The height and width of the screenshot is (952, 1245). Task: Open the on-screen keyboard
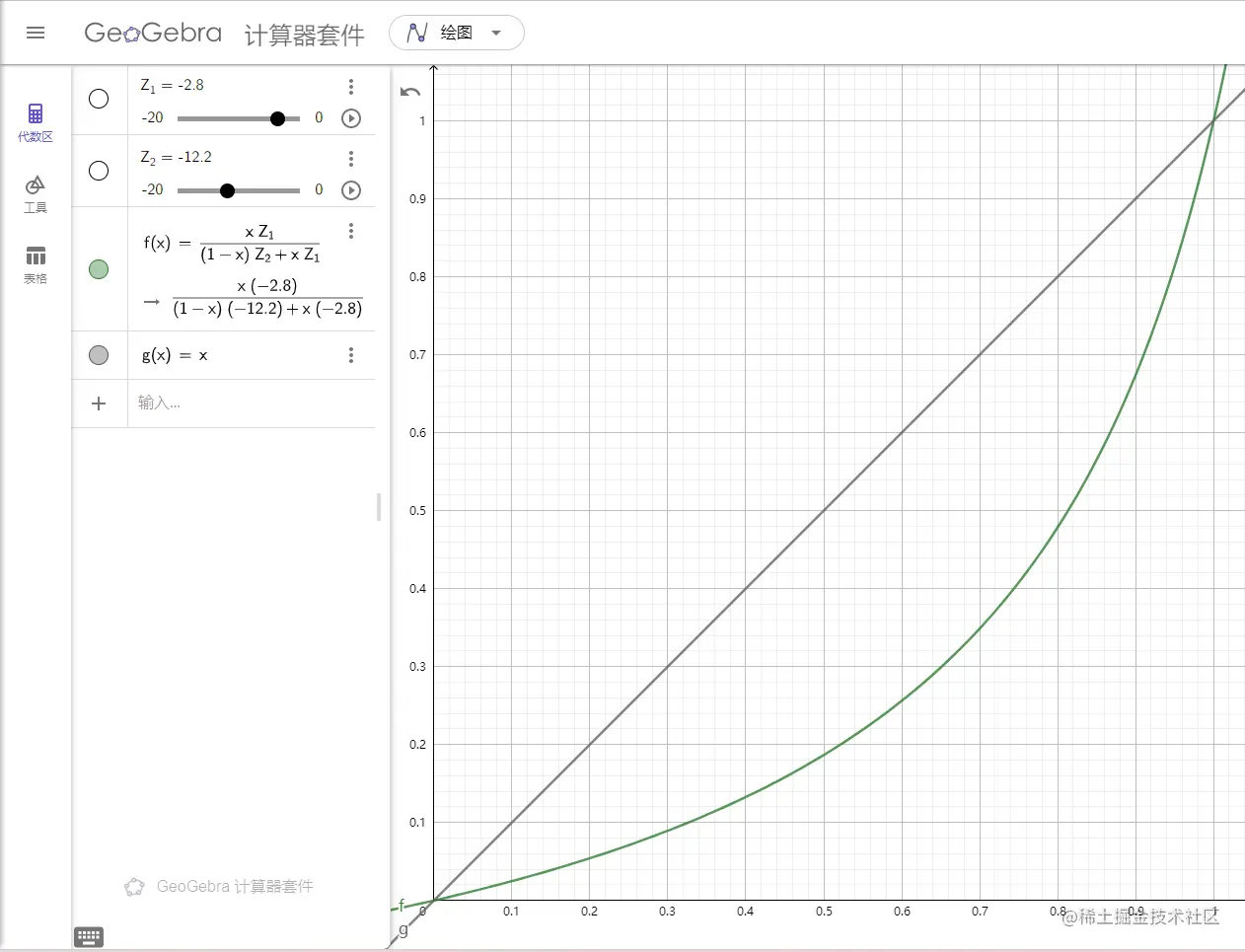[x=89, y=937]
